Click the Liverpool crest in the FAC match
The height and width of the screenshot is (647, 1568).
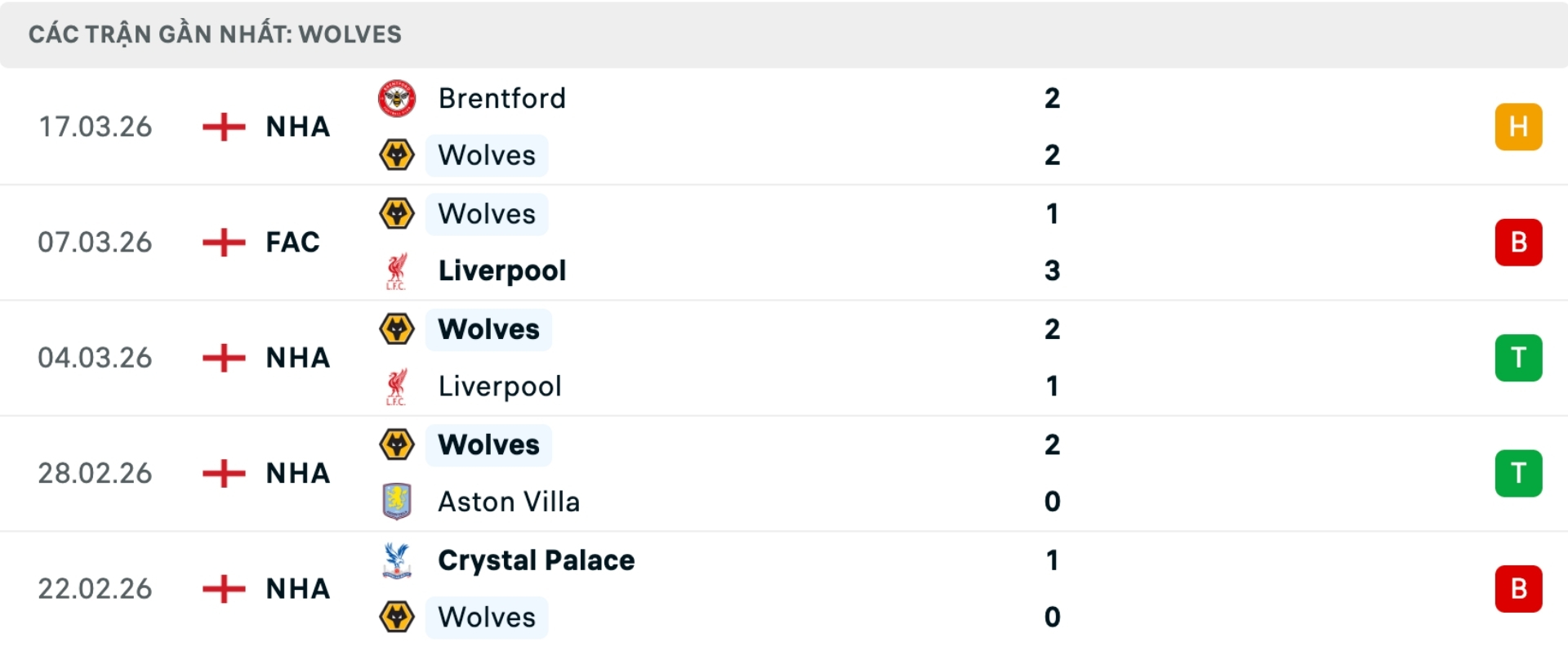pos(397,271)
